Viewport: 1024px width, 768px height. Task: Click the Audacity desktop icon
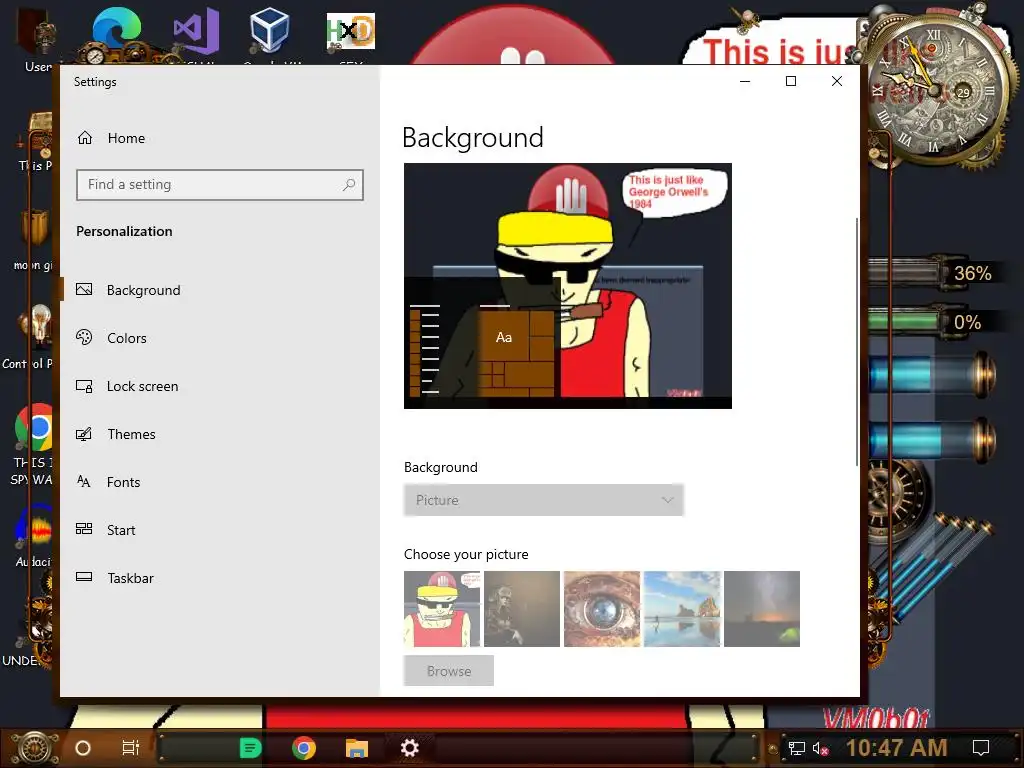34,528
